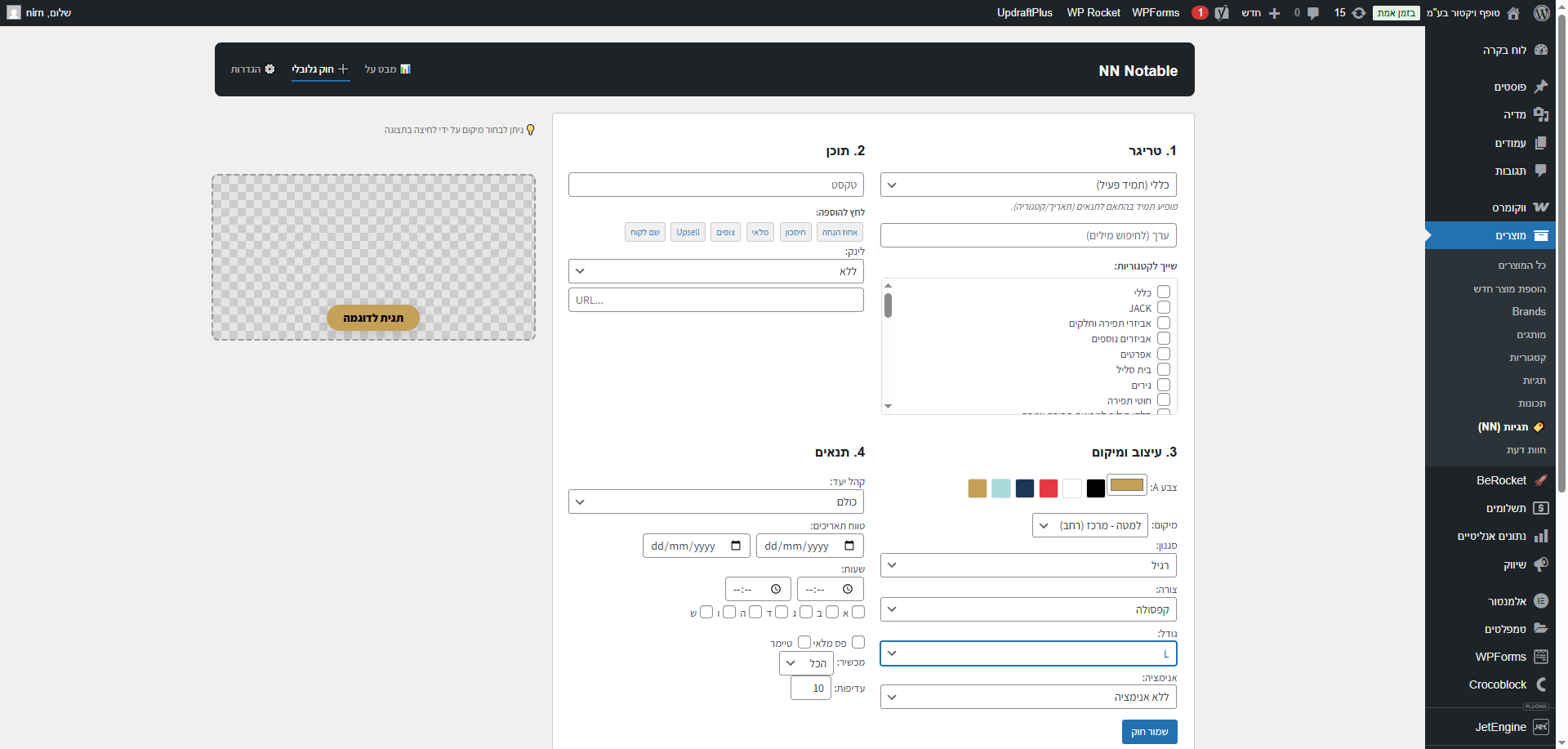Open the position dropdown למטה - מרכז (רחב)
This screenshot has height=749, width=1568.
[x=1089, y=525]
